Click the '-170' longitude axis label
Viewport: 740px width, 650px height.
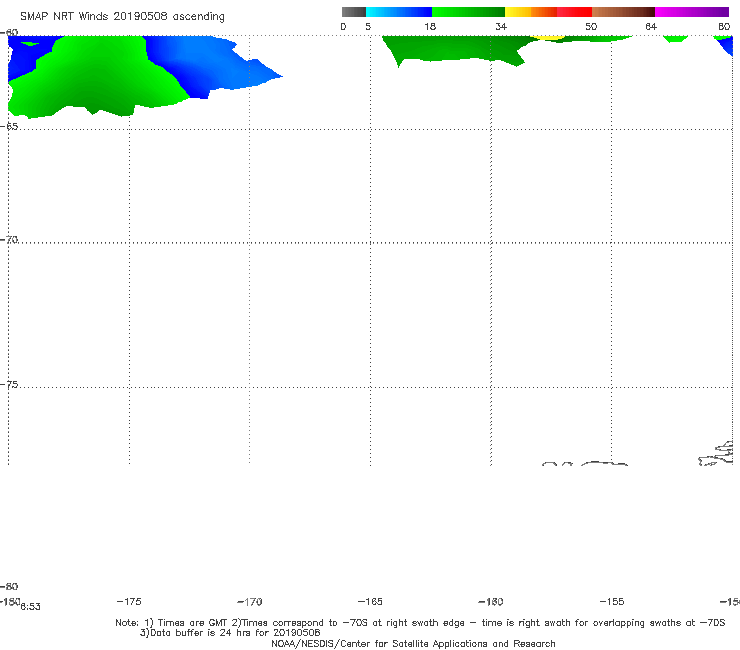pyautogui.click(x=250, y=602)
